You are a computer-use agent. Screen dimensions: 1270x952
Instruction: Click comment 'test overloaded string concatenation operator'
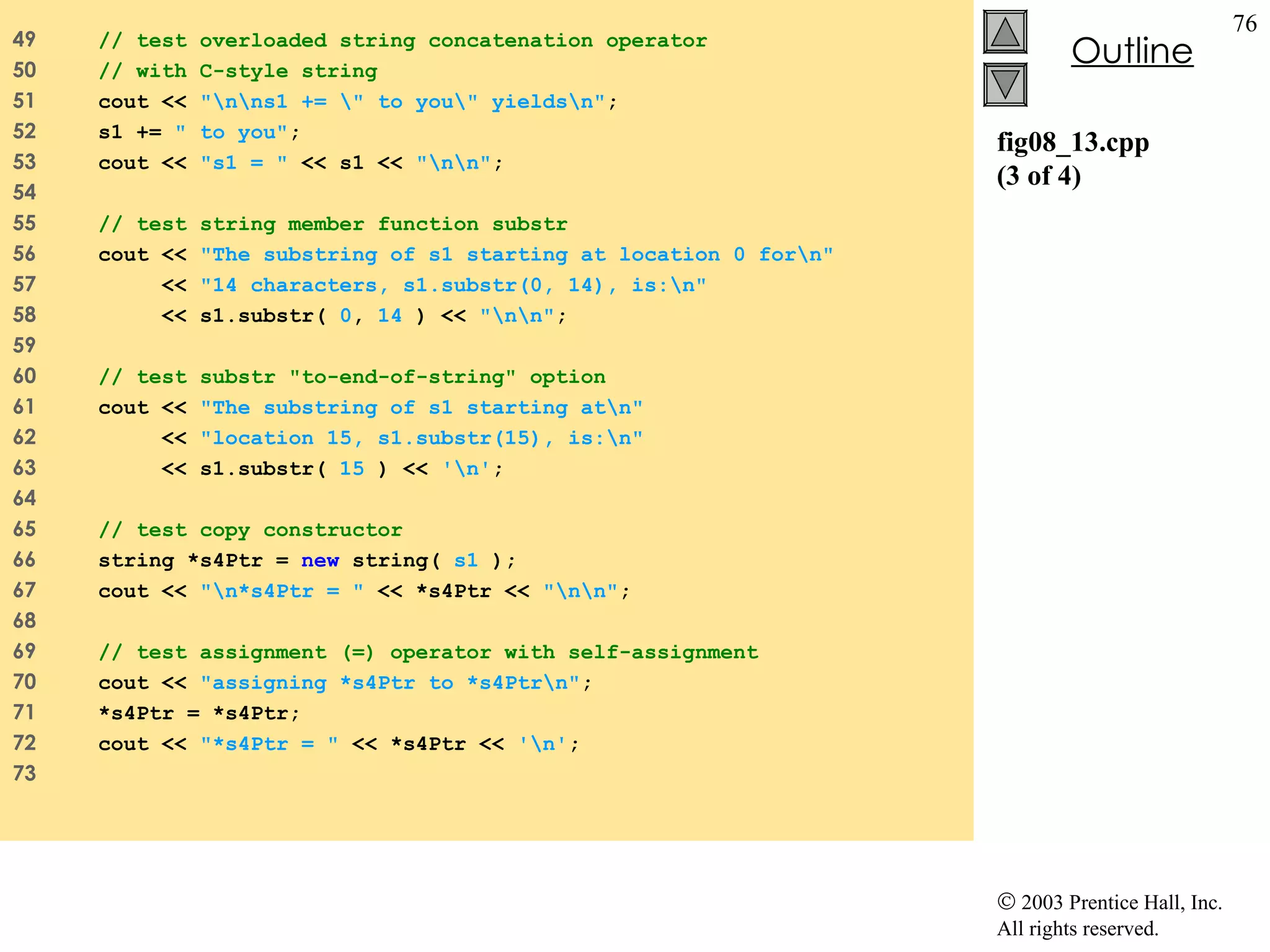(x=403, y=41)
